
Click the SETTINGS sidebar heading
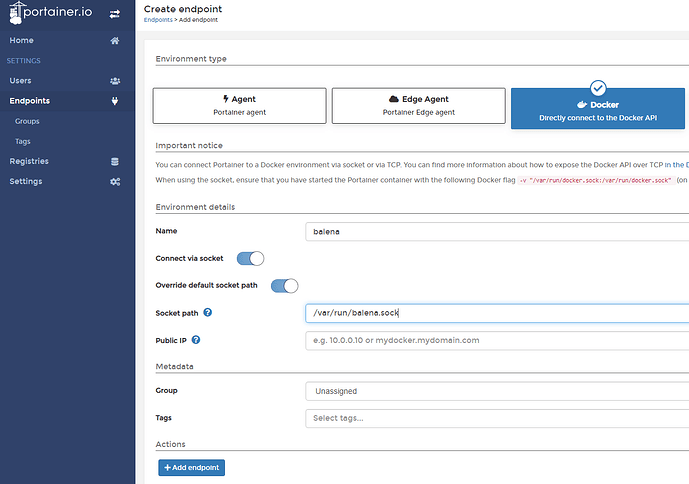click(x=24, y=61)
